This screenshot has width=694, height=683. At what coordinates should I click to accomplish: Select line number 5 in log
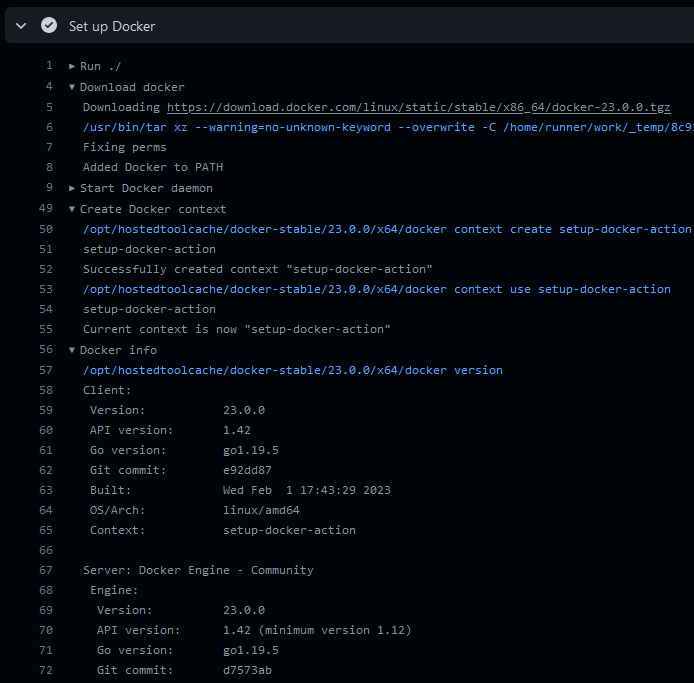point(49,107)
